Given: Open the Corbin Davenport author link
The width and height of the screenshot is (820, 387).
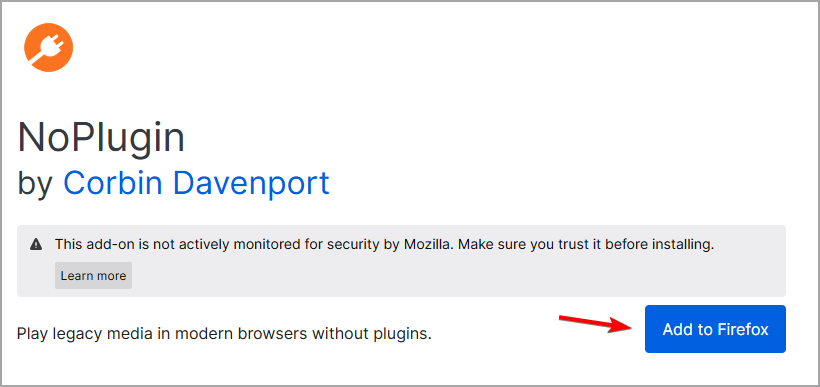Looking at the screenshot, I should (x=196, y=183).
